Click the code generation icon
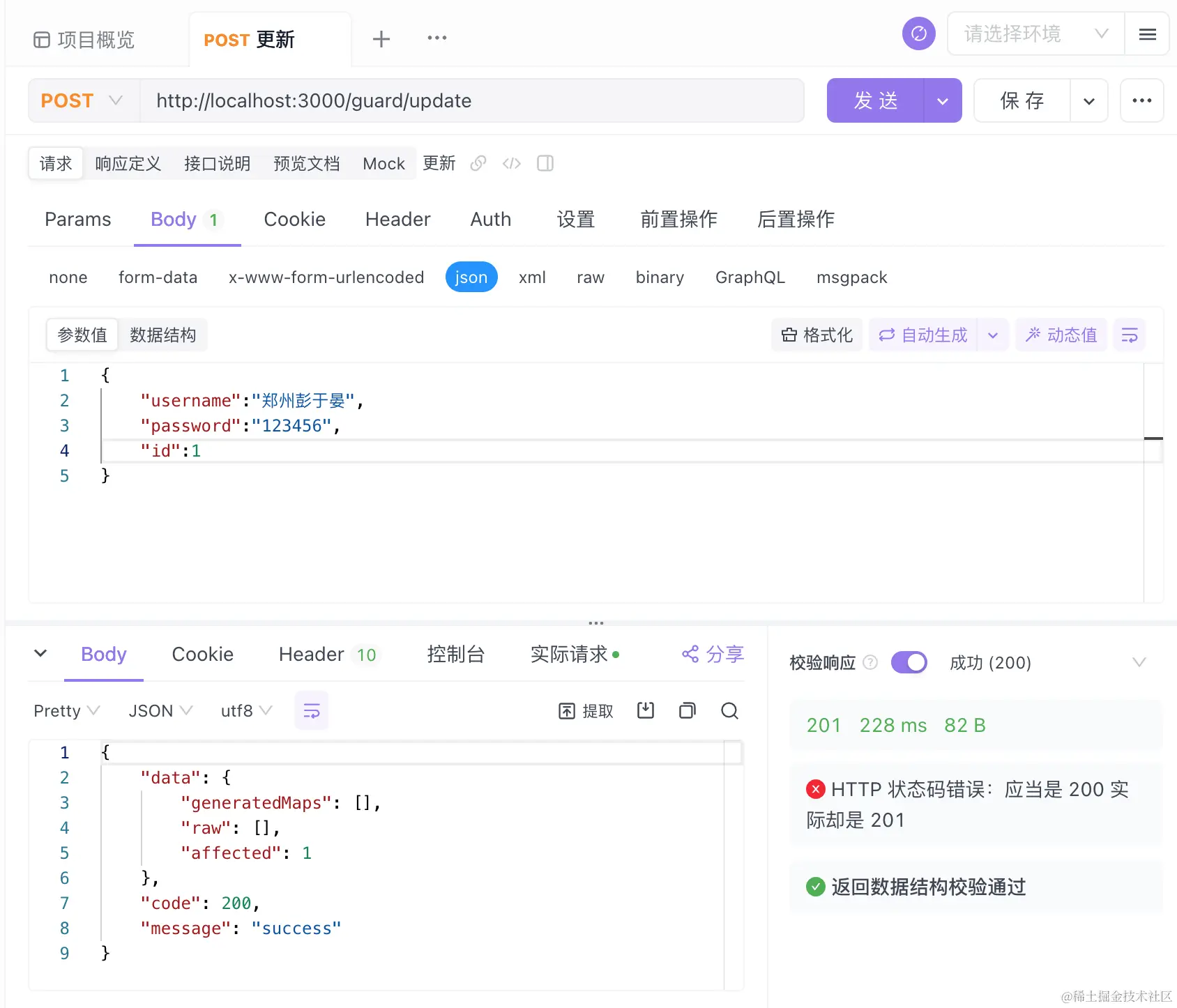The image size is (1177, 1008). tap(512, 163)
